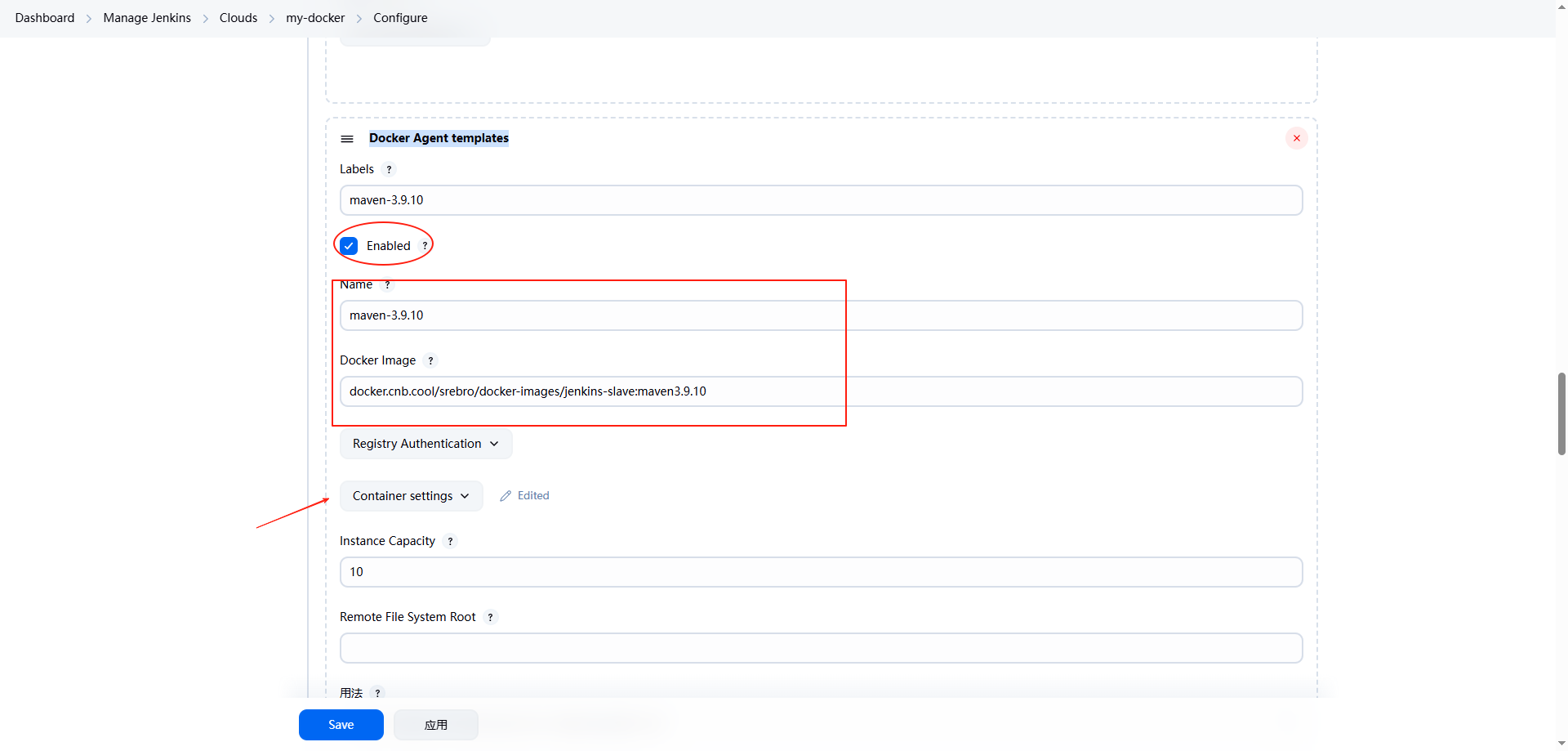Image resolution: width=1568 pixels, height=751 pixels.
Task: Expand the Registry Authentication section
Action: tap(425, 444)
